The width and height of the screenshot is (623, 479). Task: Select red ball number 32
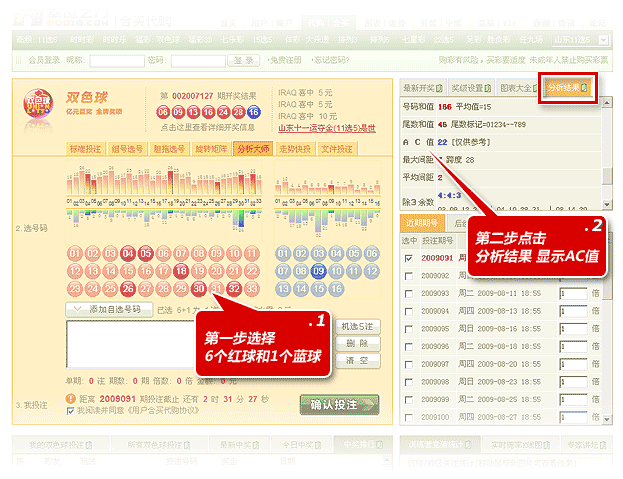click(234, 289)
